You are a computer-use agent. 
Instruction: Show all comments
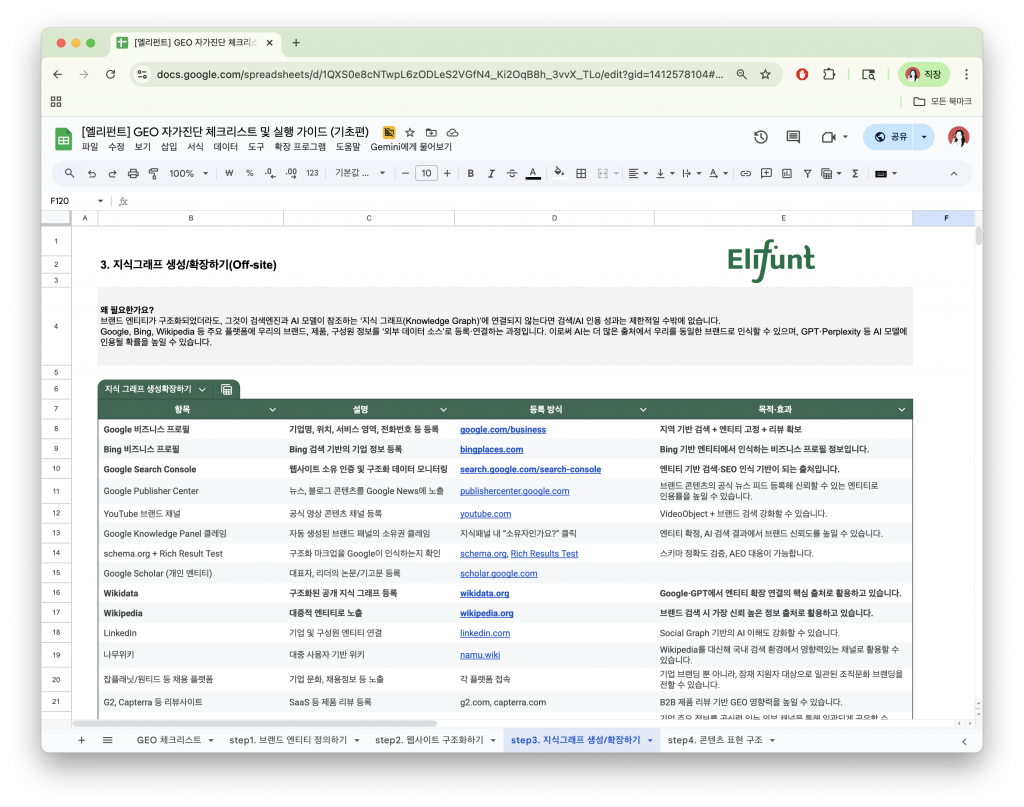pyautogui.click(x=793, y=137)
